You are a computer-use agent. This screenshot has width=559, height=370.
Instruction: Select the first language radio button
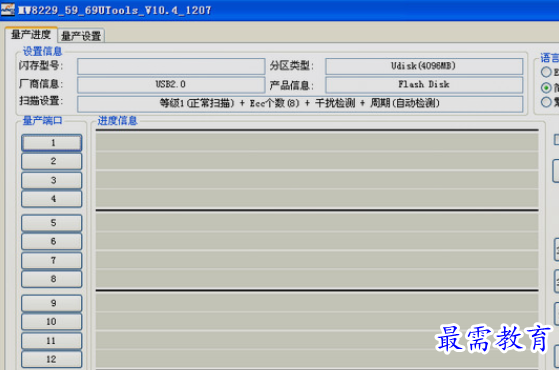[546, 72]
